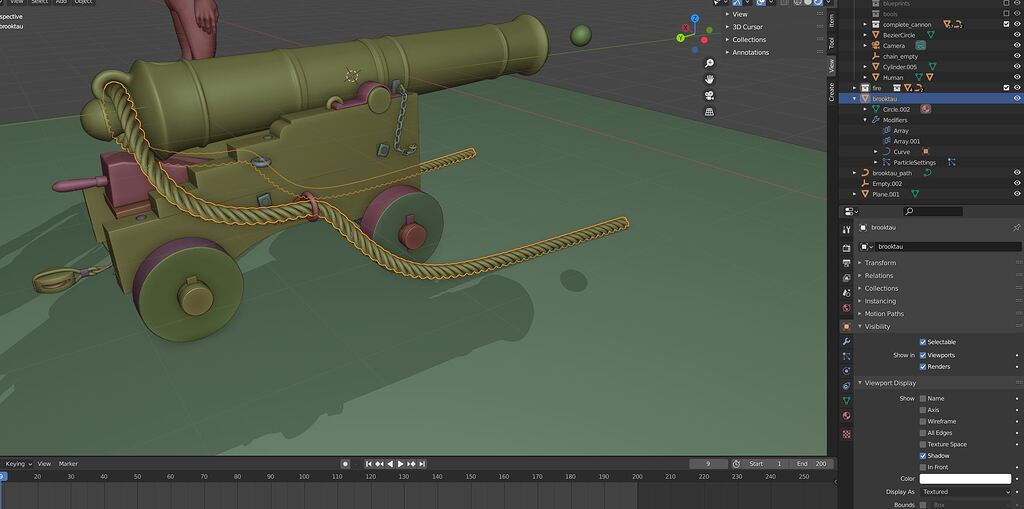
Task: Open the Object Constraints properties tab icon
Action: click(x=846, y=386)
